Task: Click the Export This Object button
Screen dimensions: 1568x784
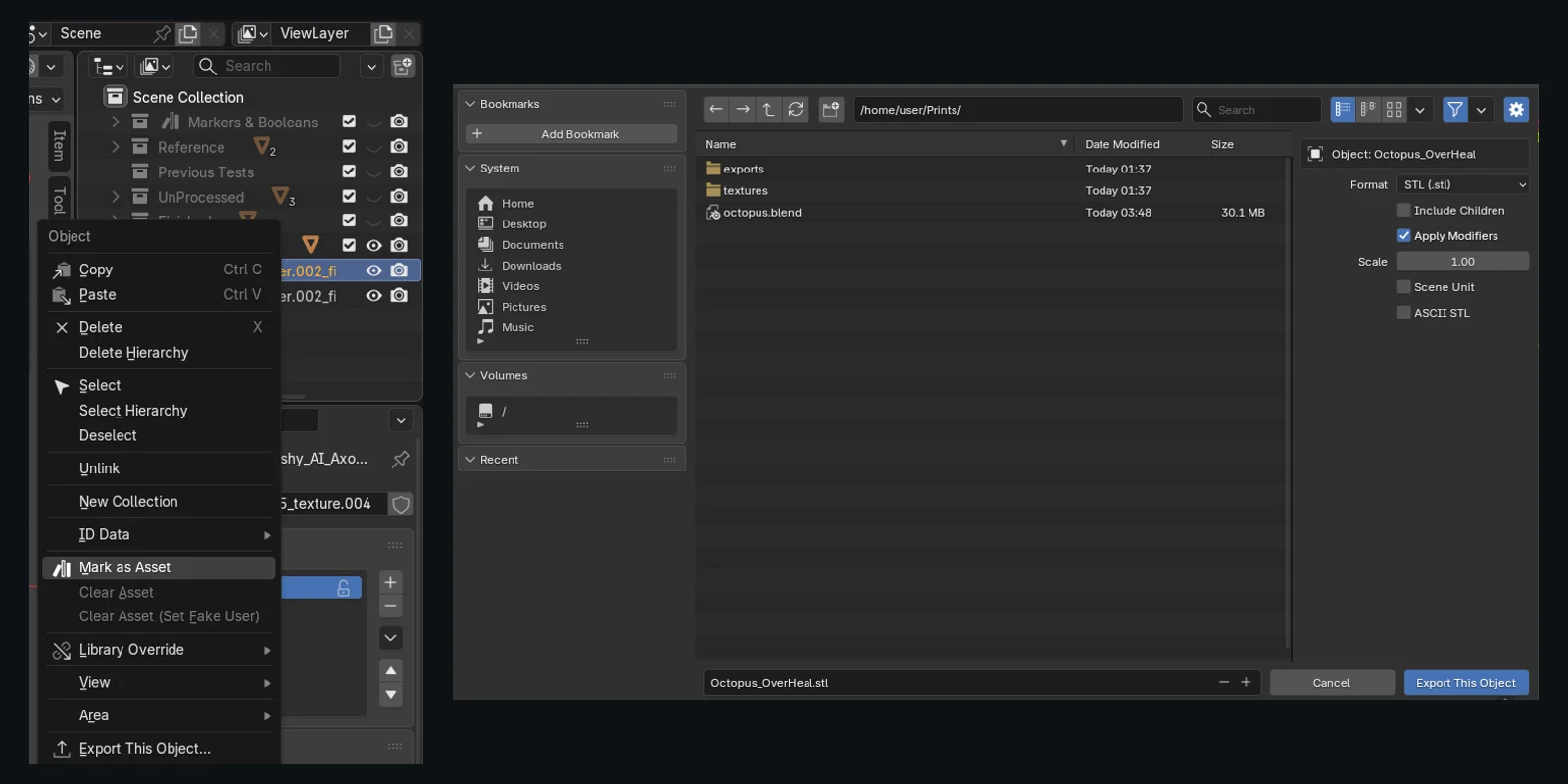Action: point(1466,683)
